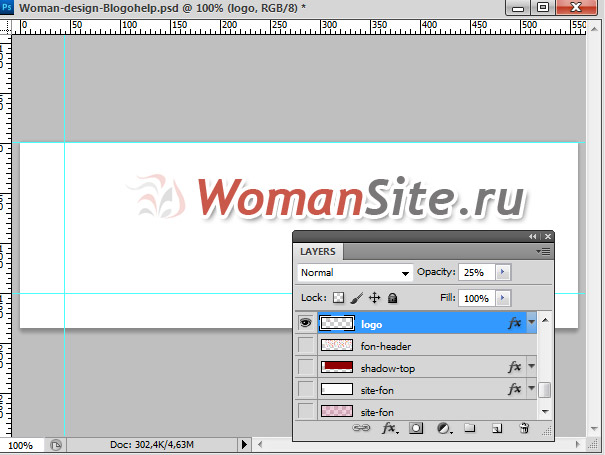The height and width of the screenshot is (455, 605).
Task: Close the Layers panel with X
Action: [548, 237]
